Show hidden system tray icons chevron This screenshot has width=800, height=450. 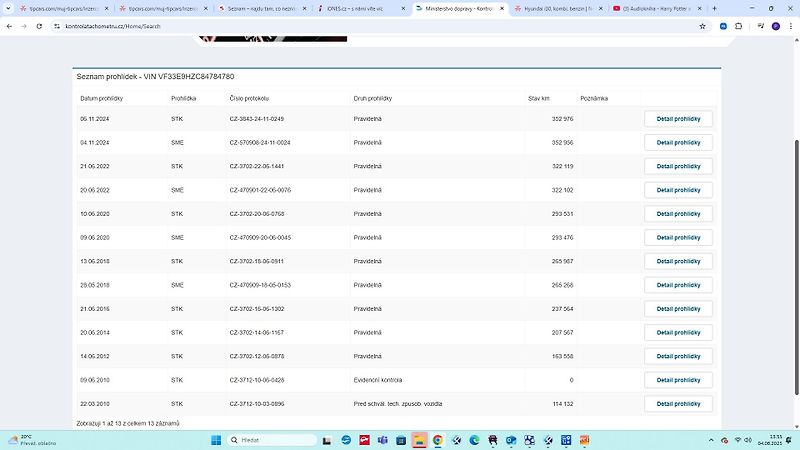711,440
